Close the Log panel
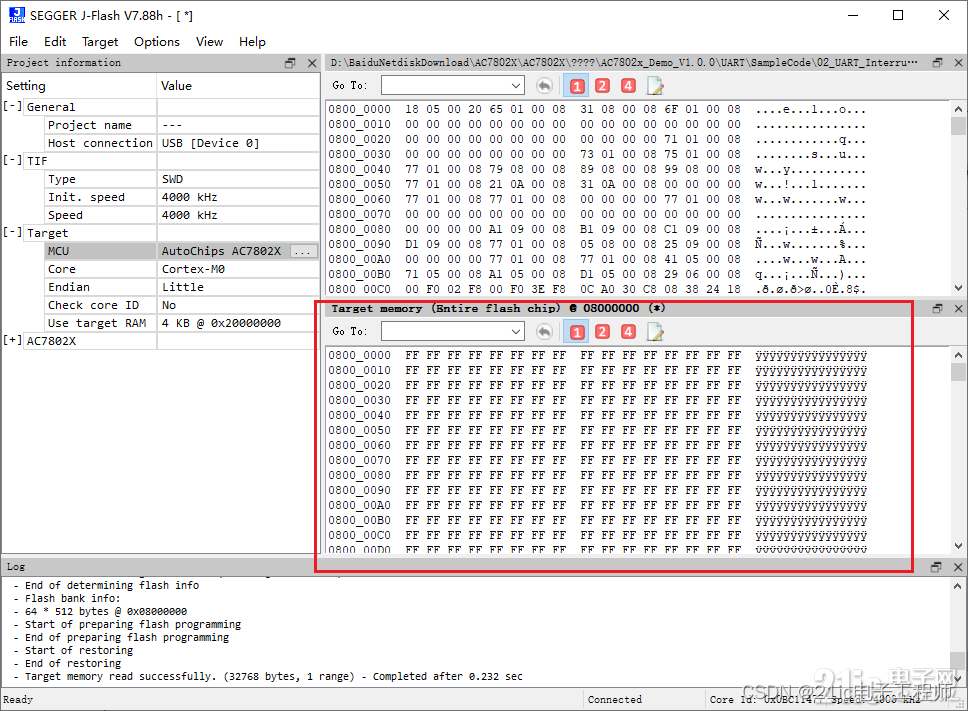Image resolution: width=968 pixels, height=711 pixels. pos(958,567)
